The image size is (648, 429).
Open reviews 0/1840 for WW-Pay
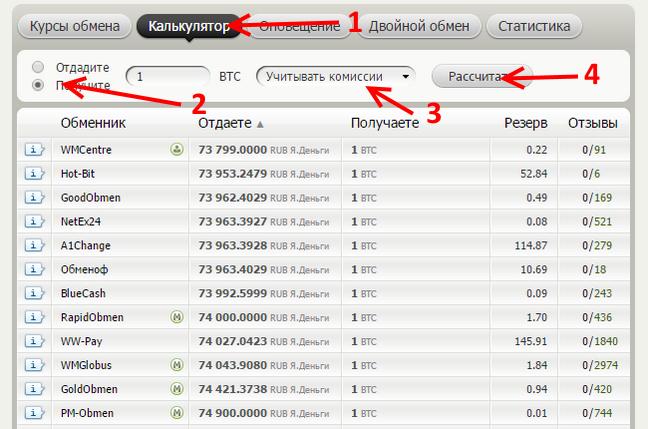coord(600,341)
